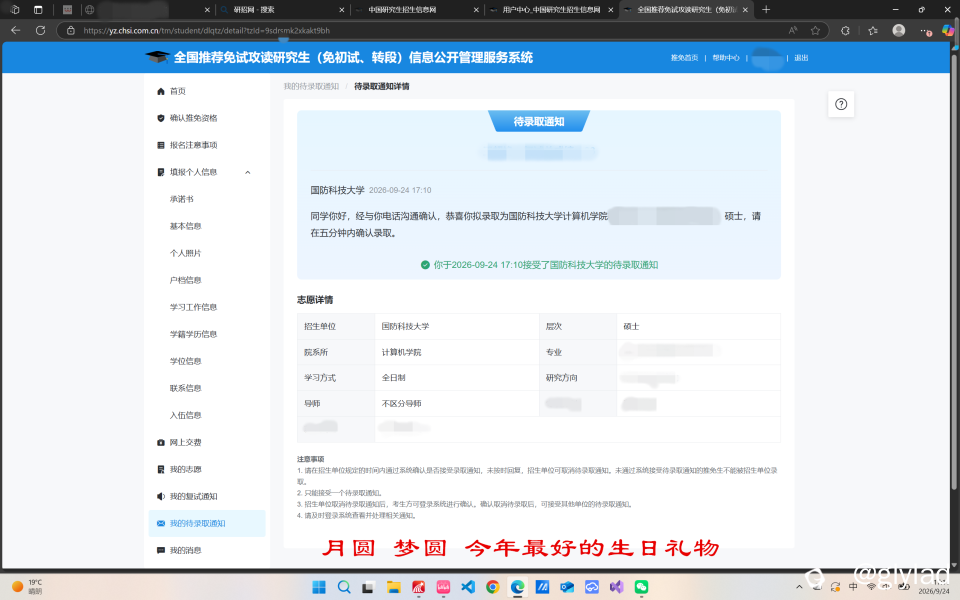Click 计算机学院 cell in 院系所 row
Image resolution: width=960 pixels, height=600 pixels.
(402, 352)
